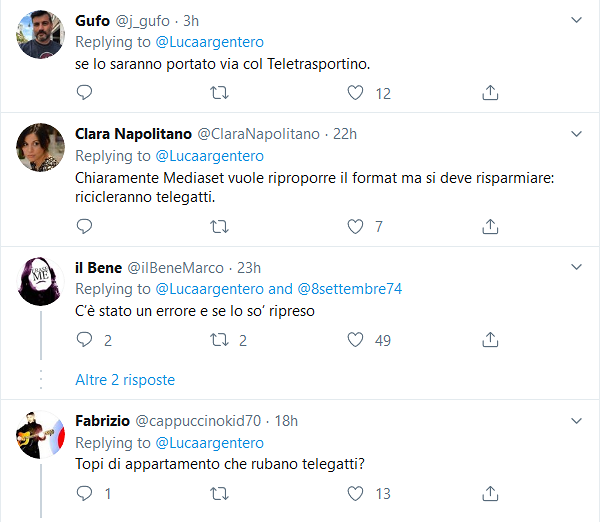Expand the options menu on Fabrizio's tweet
Viewport: 600px width, 522px height.
(576, 421)
